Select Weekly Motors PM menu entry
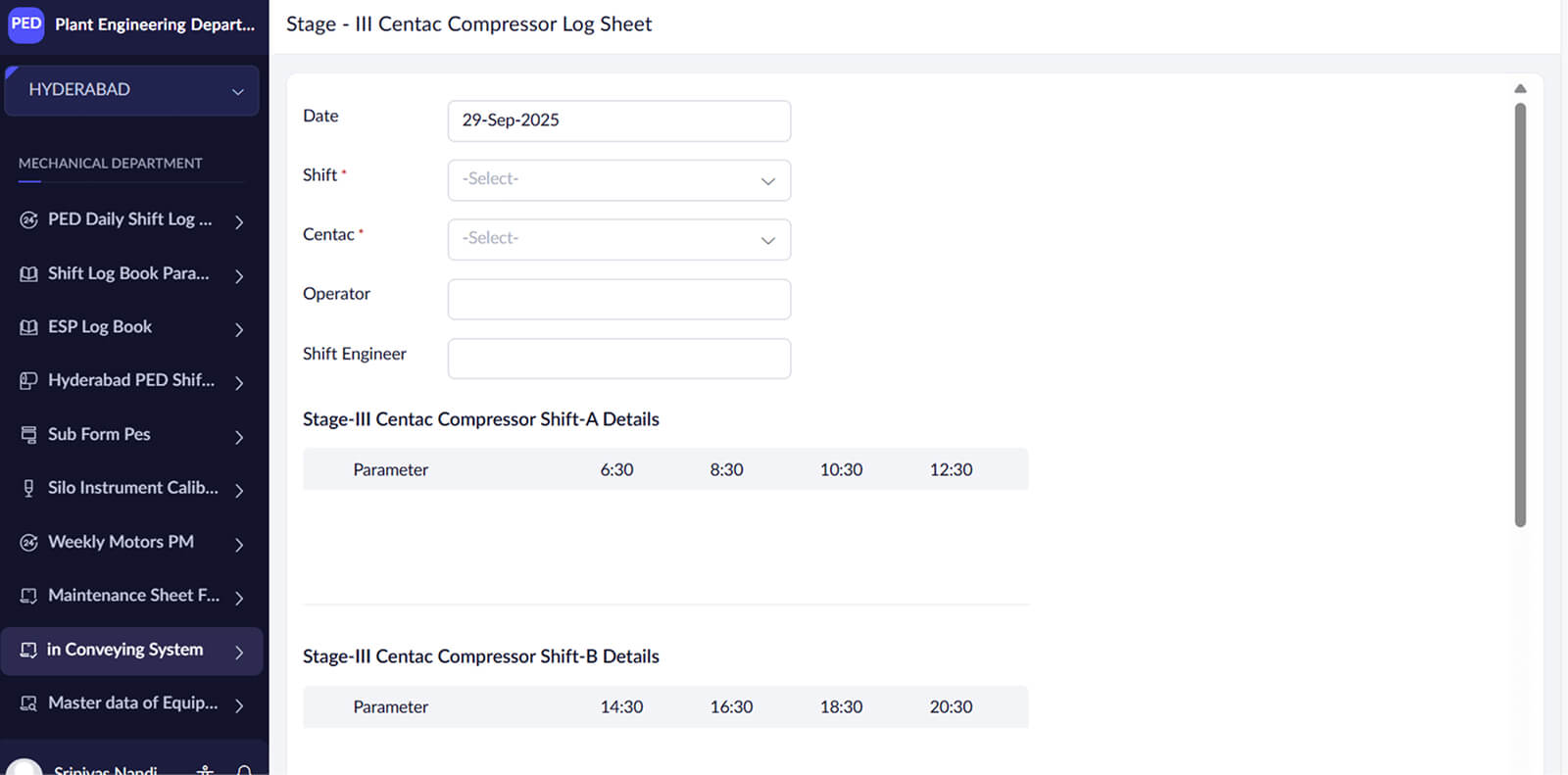This screenshot has height=775, width=1568. point(121,542)
